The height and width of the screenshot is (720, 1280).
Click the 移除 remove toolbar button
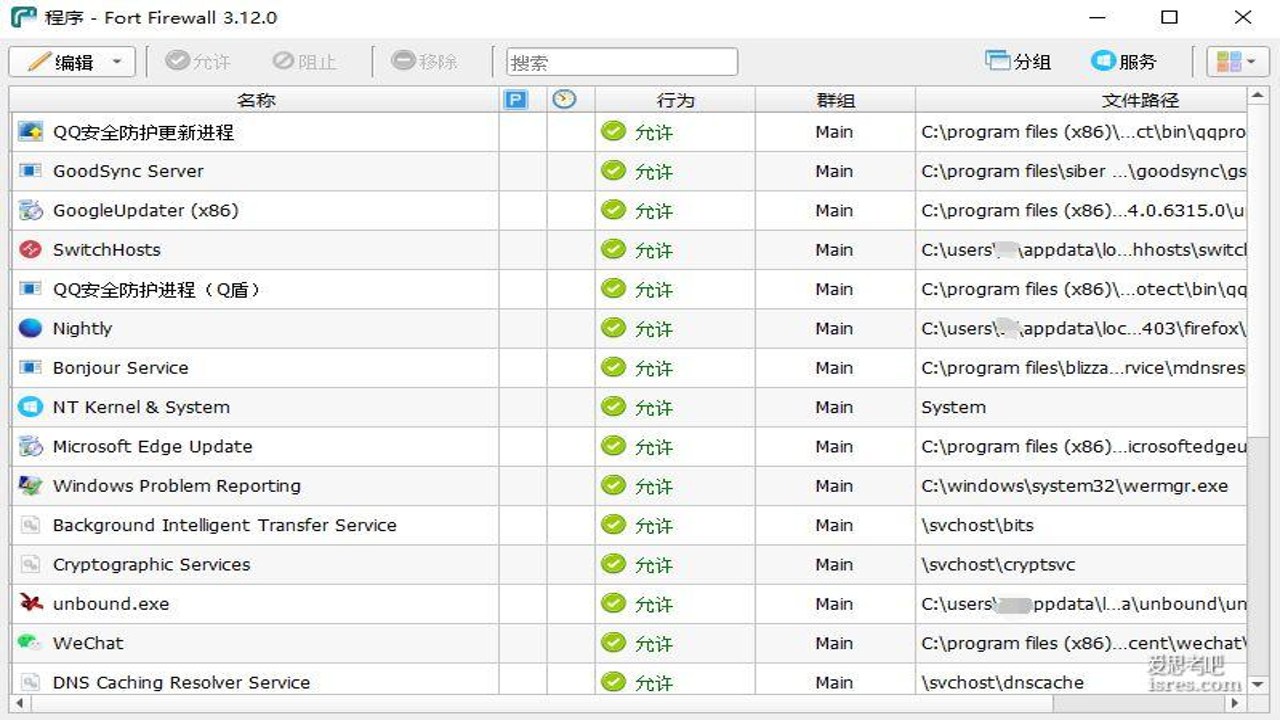point(425,62)
